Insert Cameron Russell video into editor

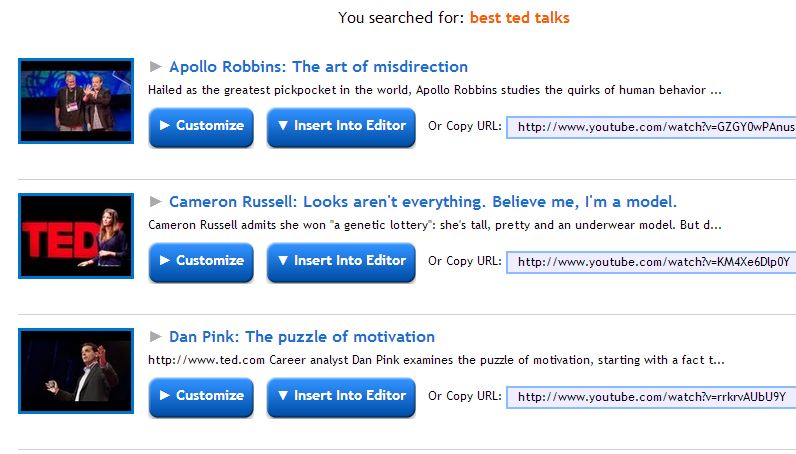(341, 261)
